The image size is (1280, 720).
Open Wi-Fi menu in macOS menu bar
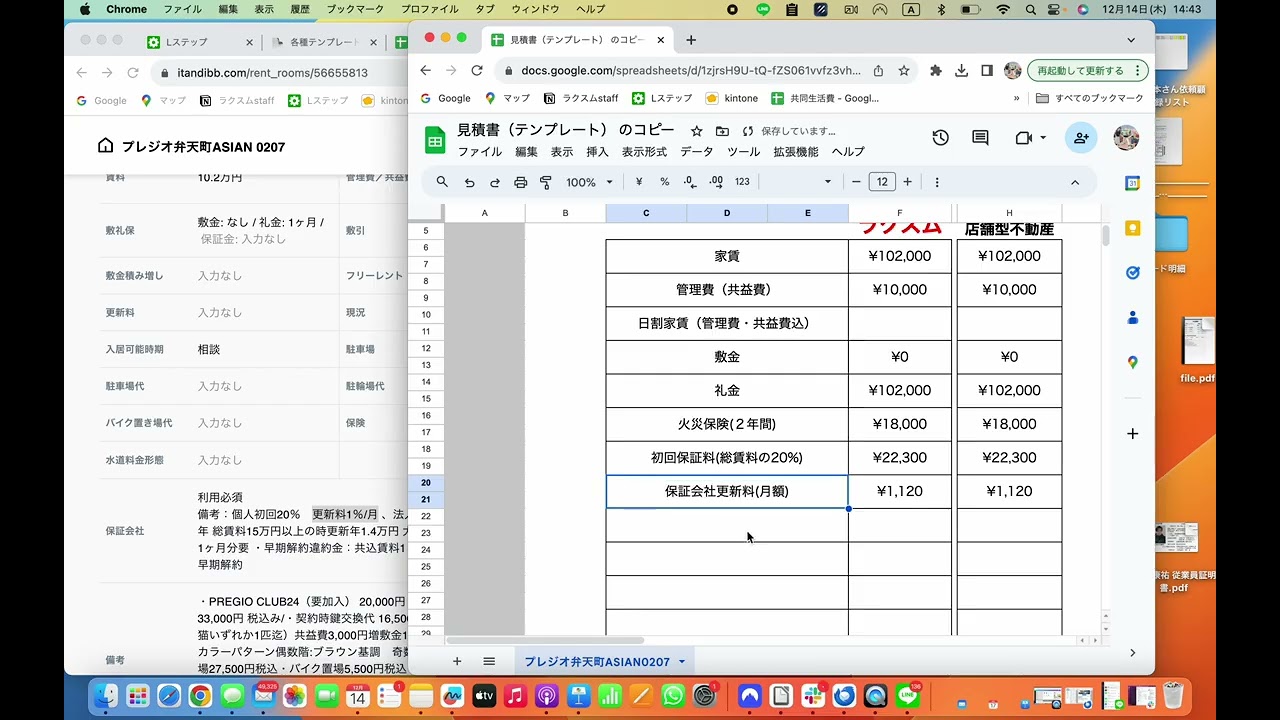coord(1003,9)
